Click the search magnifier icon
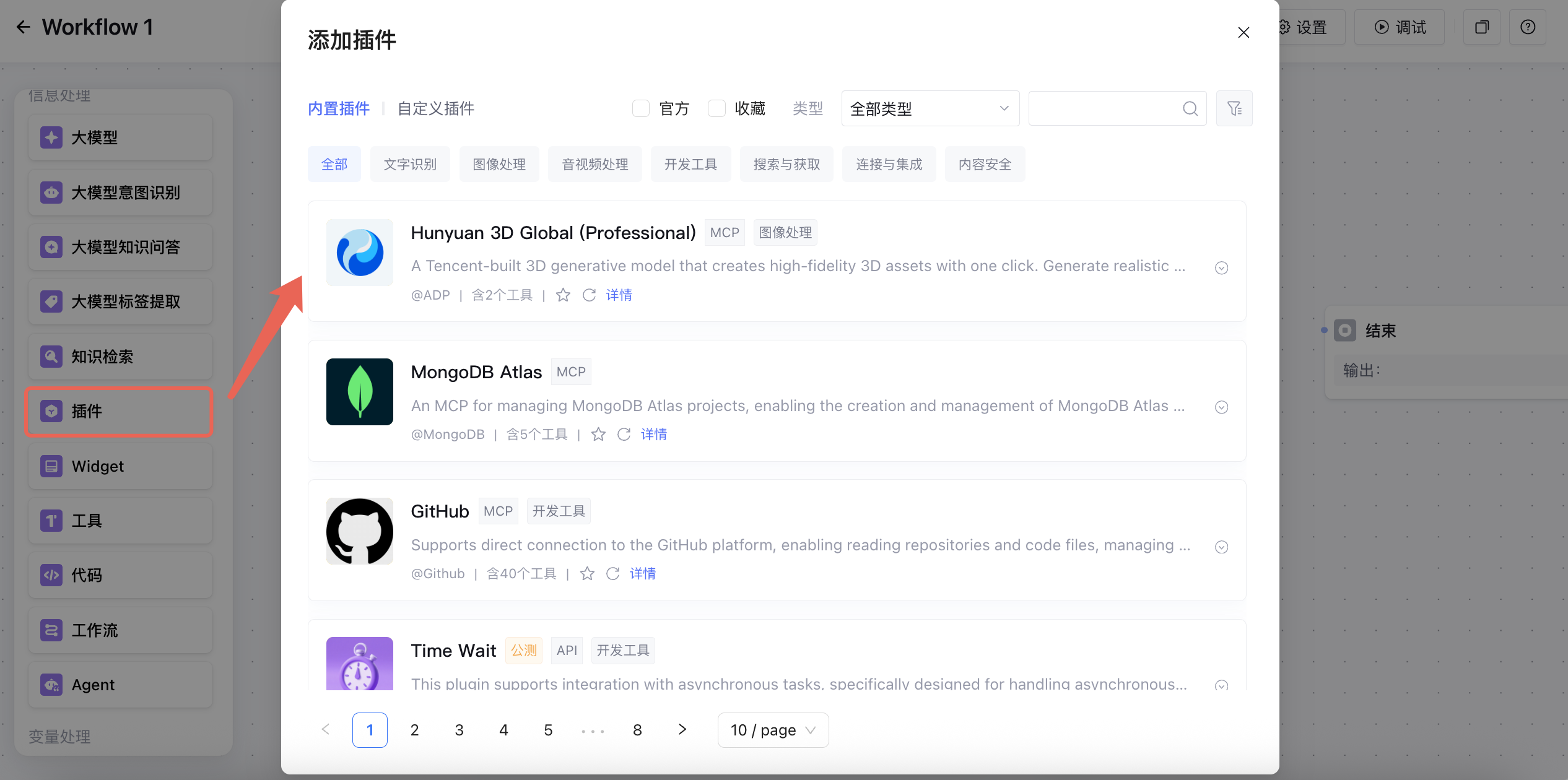The width and height of the screenshot is (1568, 780). click(1190, 109)
